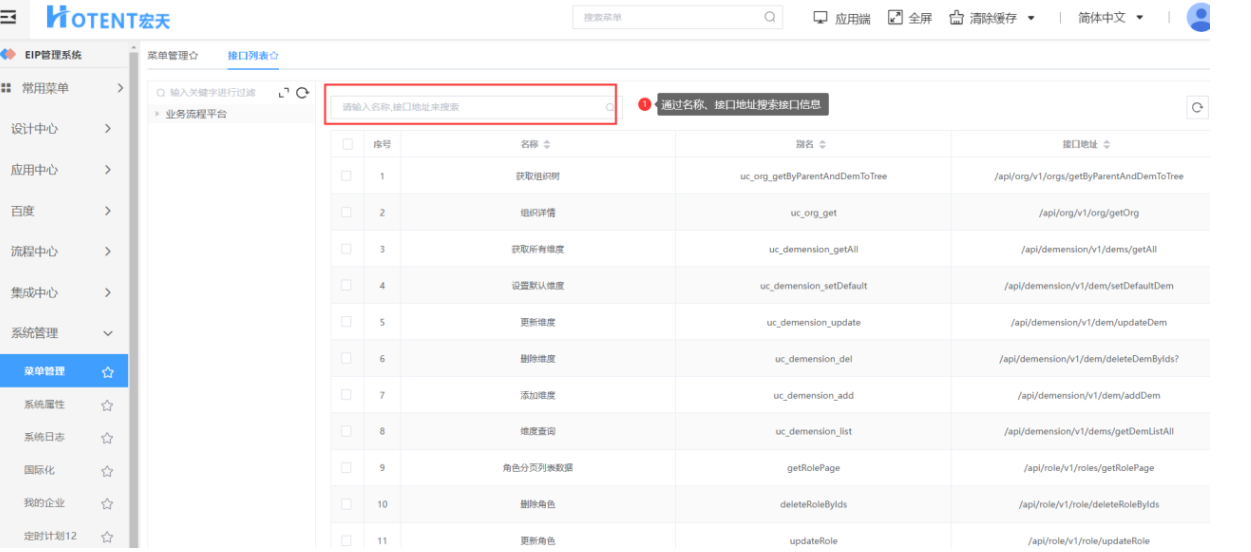Expand the 应用中心 sidebar group
This screenshot has width=1251, height=552.
[108, 170]
